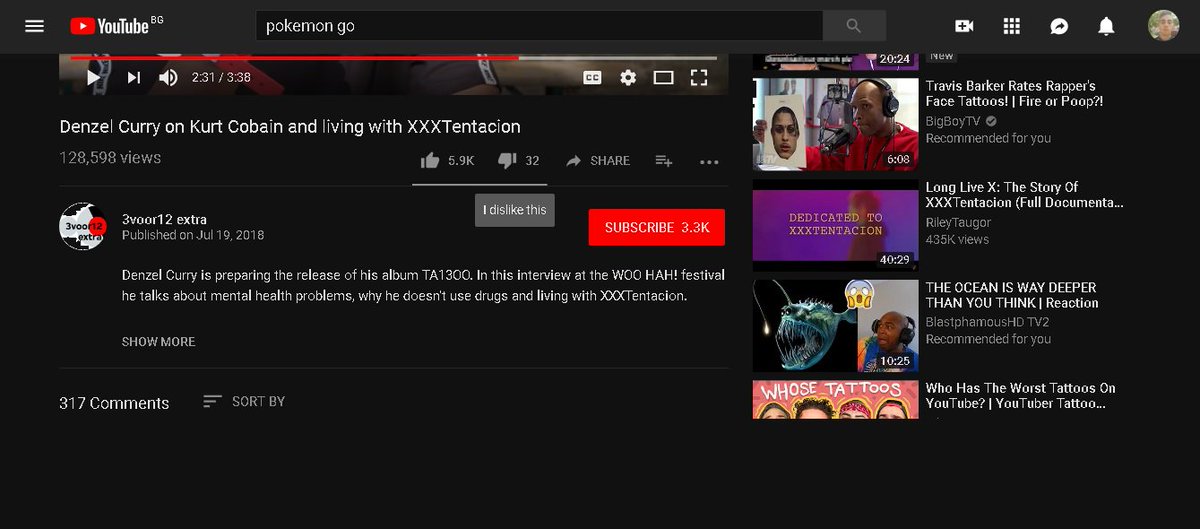Skip to next video
Viewport: 1200px width, 529px height.
(133, 77)
